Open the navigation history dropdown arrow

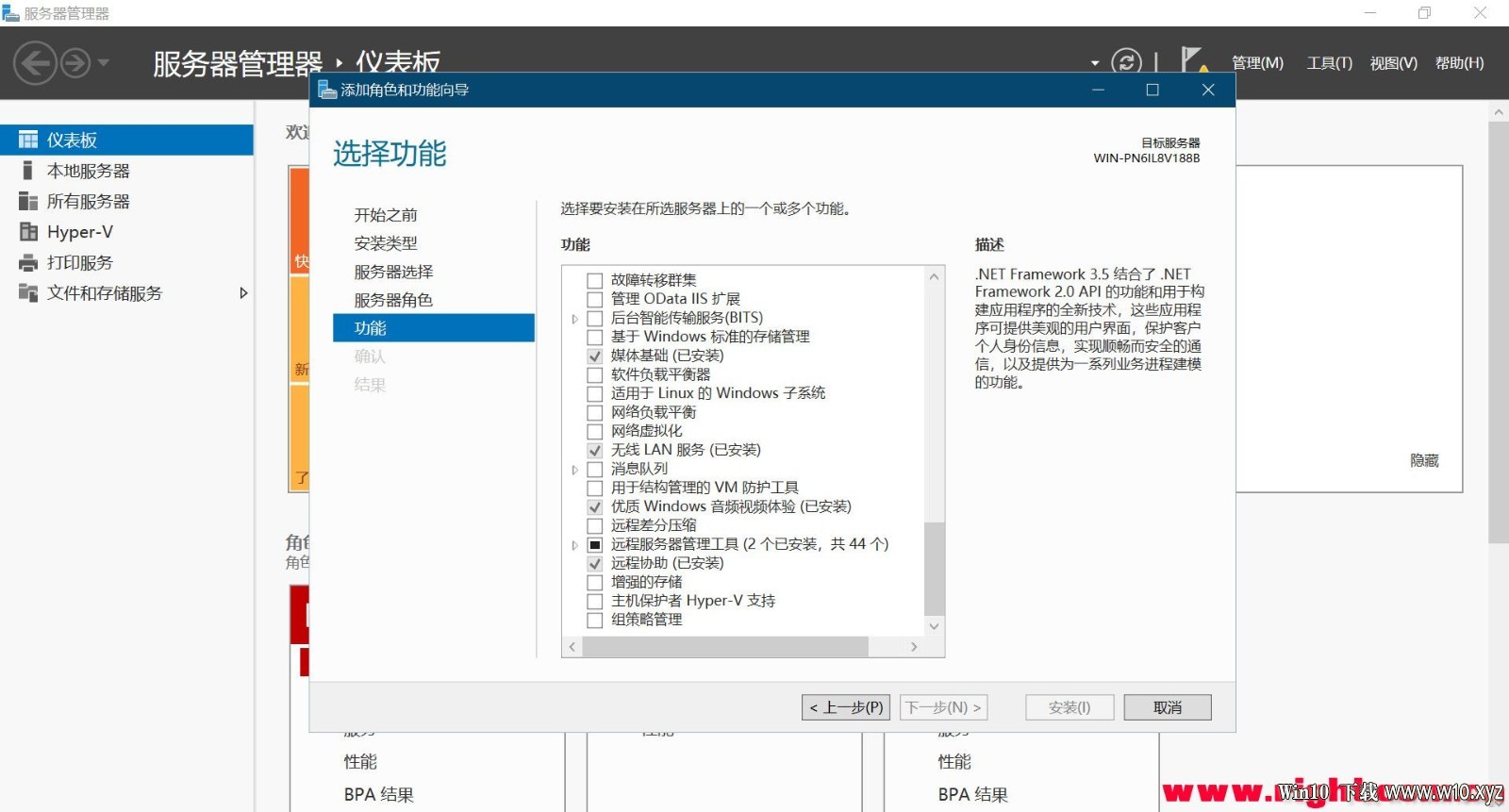point(104,63)
